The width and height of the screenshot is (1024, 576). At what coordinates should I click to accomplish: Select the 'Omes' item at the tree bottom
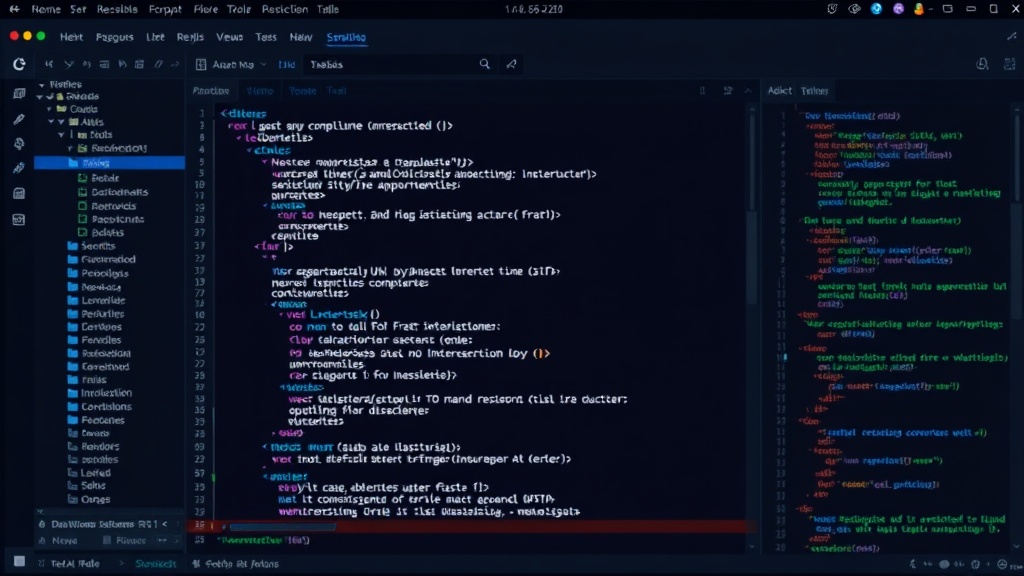(95, 500)
